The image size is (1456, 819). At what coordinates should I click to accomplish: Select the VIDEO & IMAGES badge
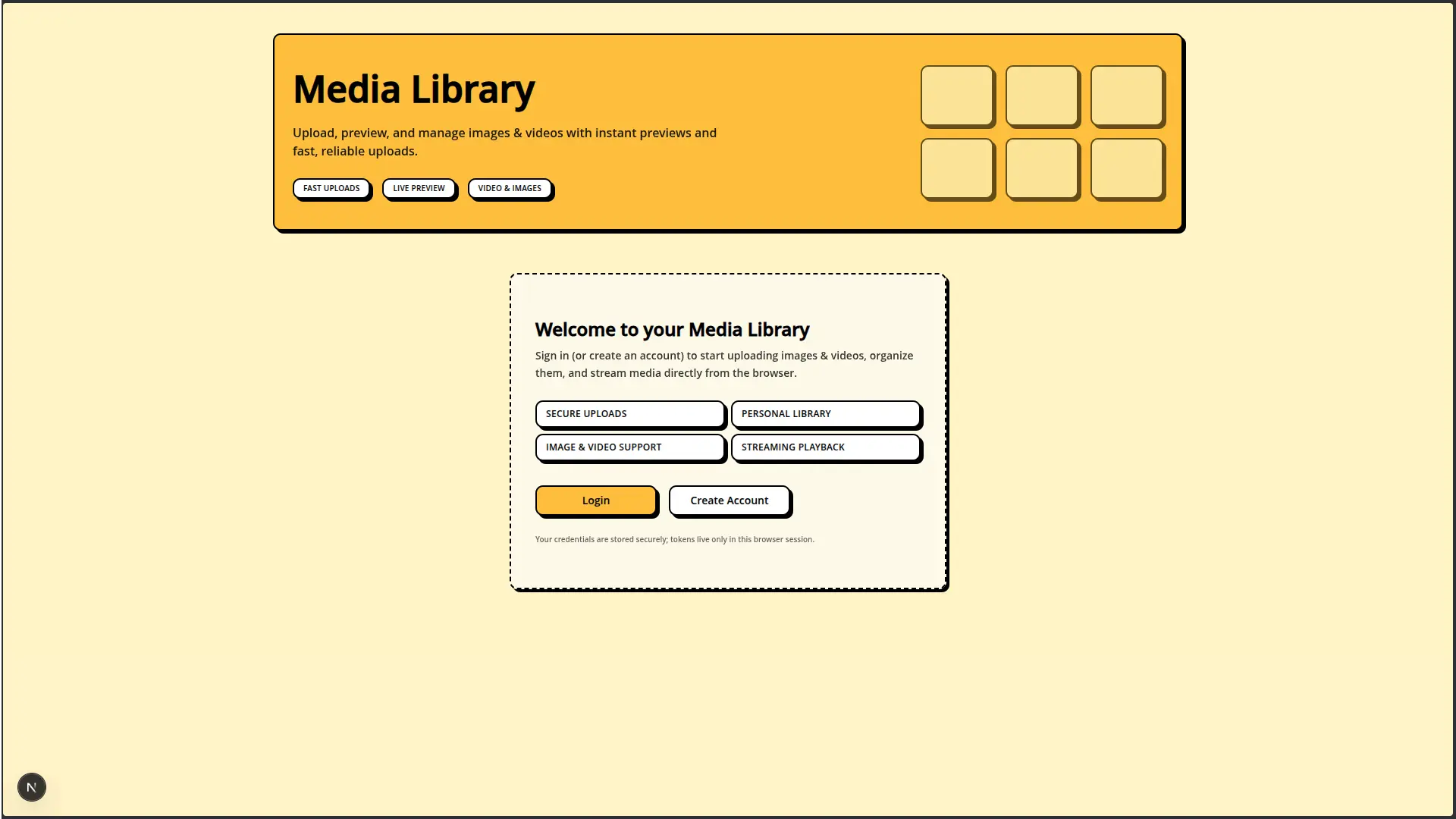[x=510, y=188]
